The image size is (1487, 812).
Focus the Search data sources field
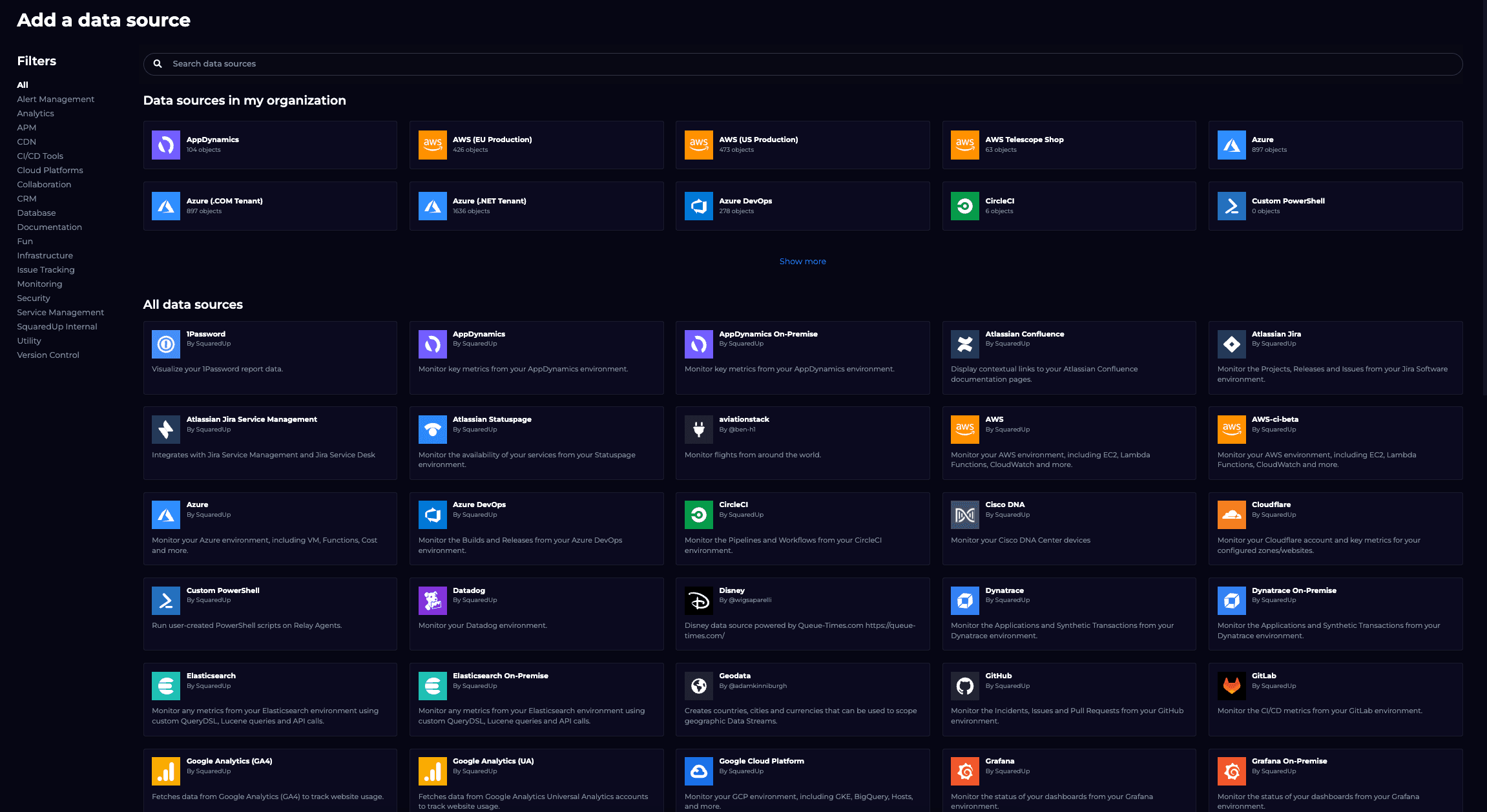pos(802,64)
